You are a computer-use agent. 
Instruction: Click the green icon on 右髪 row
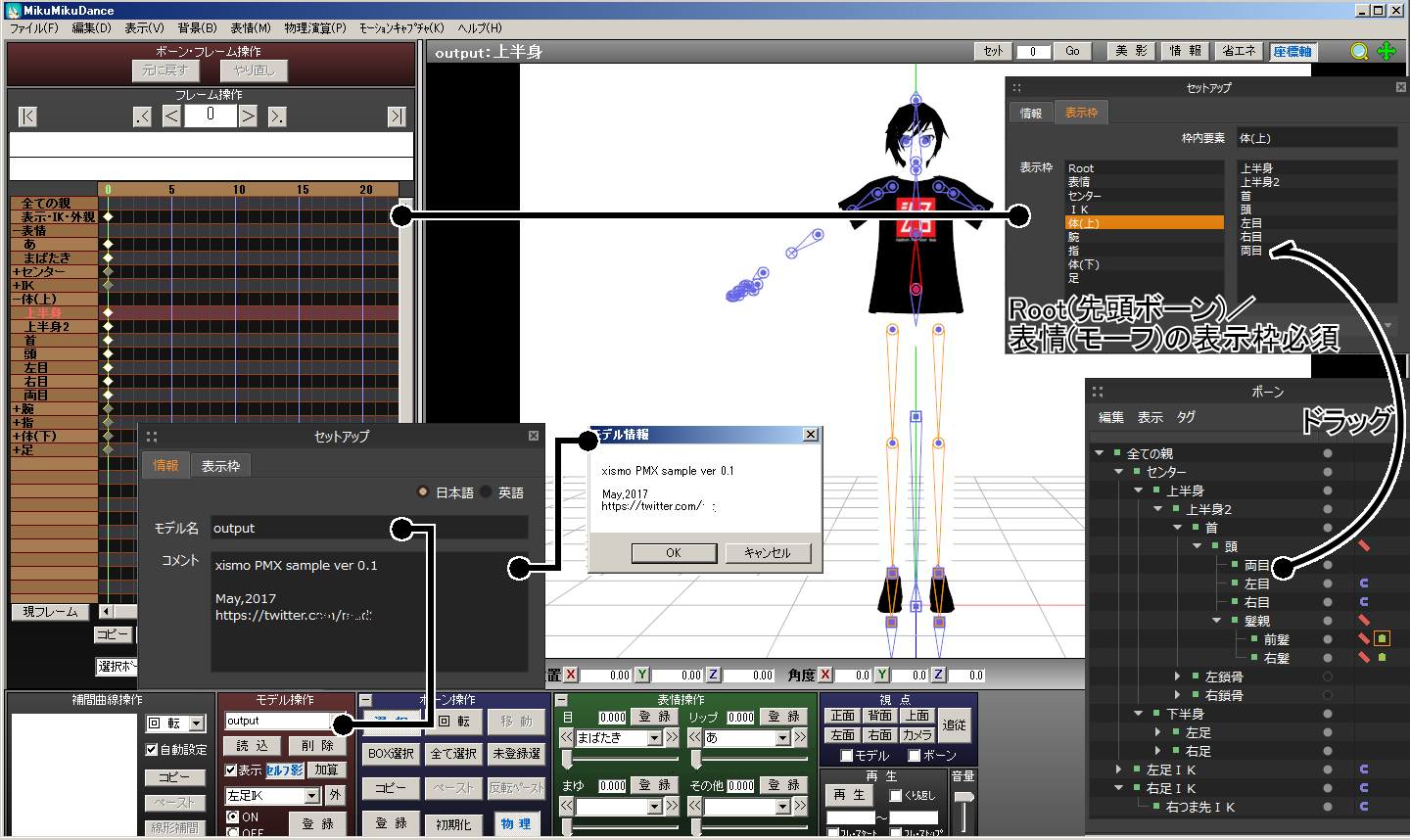[1383, 657]
